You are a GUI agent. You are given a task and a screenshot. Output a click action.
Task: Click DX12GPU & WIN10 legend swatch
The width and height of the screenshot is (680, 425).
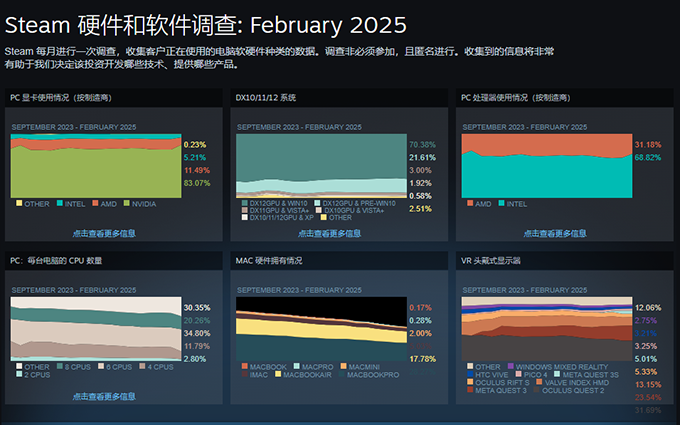pos(245,203)
